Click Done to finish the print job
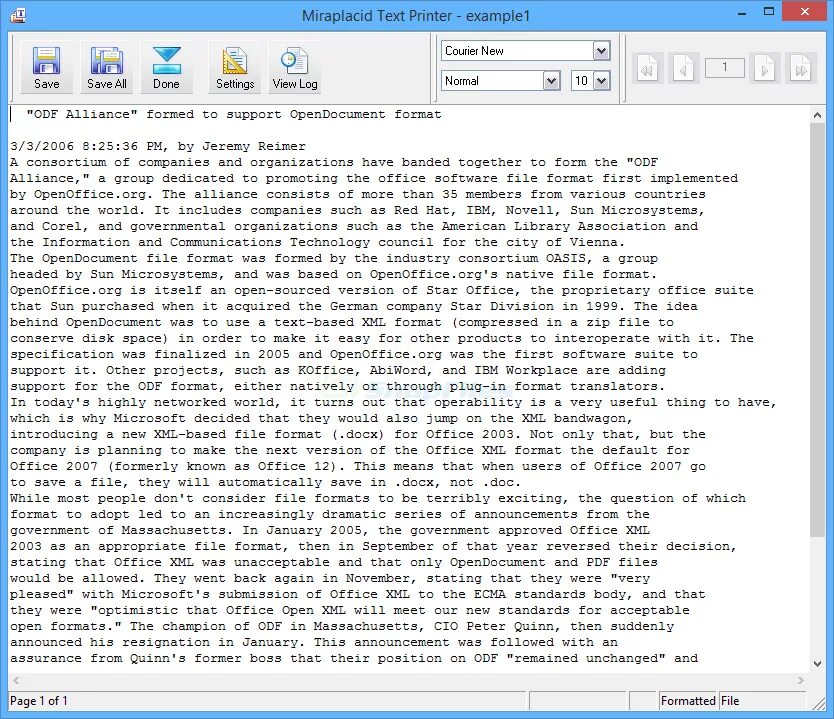The image size is (834, 719). 166,65
